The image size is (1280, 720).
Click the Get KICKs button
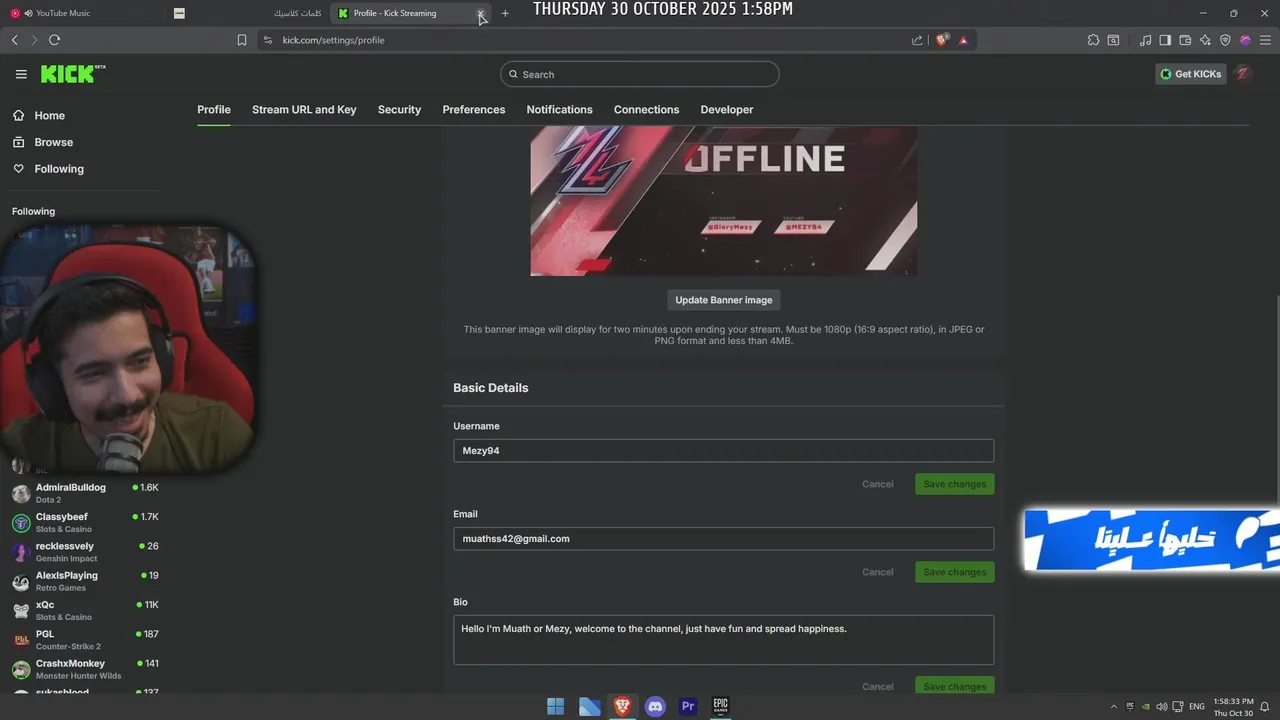pos(1190,74)
